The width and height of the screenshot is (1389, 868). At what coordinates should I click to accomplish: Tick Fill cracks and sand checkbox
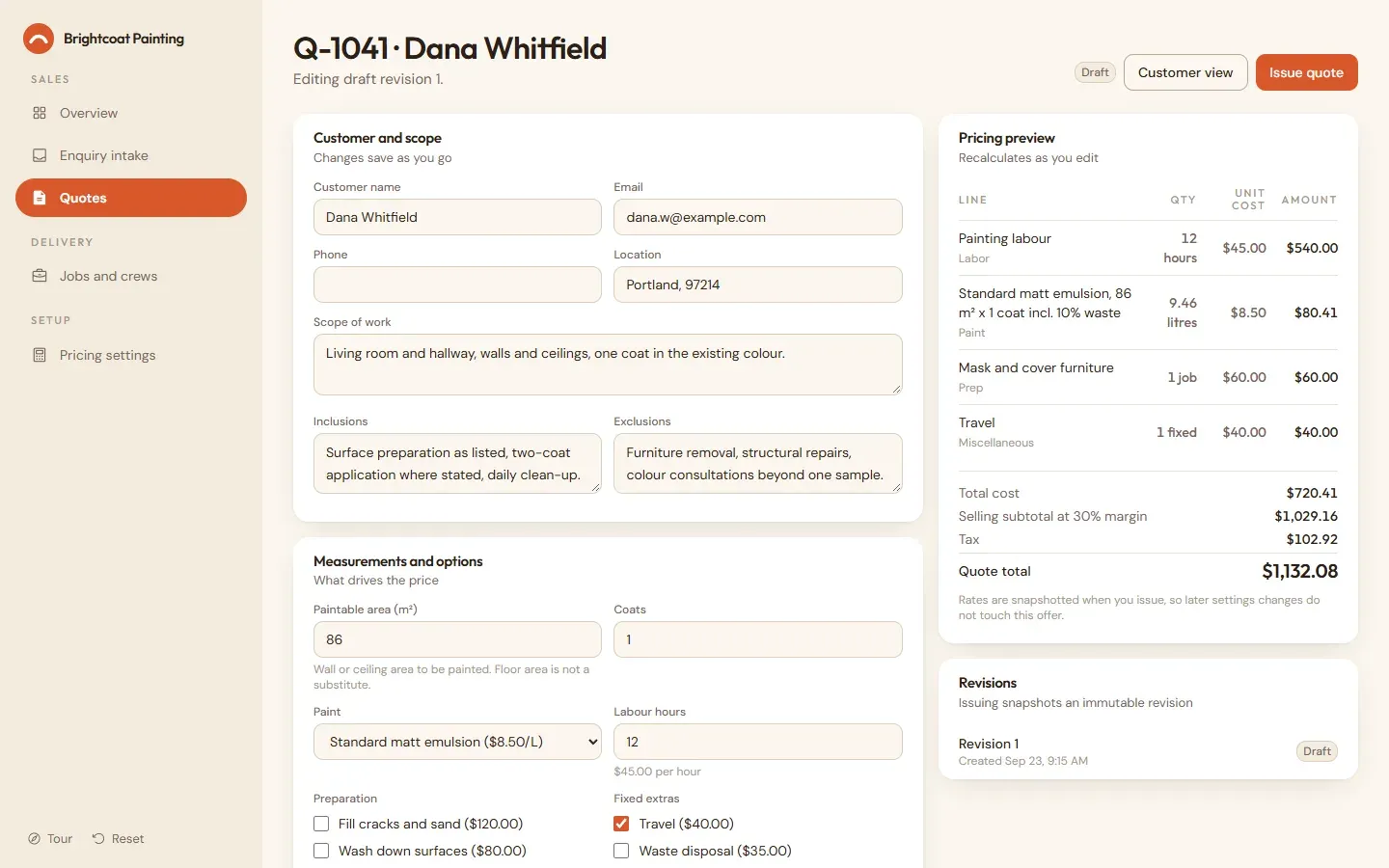(x=321, y=824)
